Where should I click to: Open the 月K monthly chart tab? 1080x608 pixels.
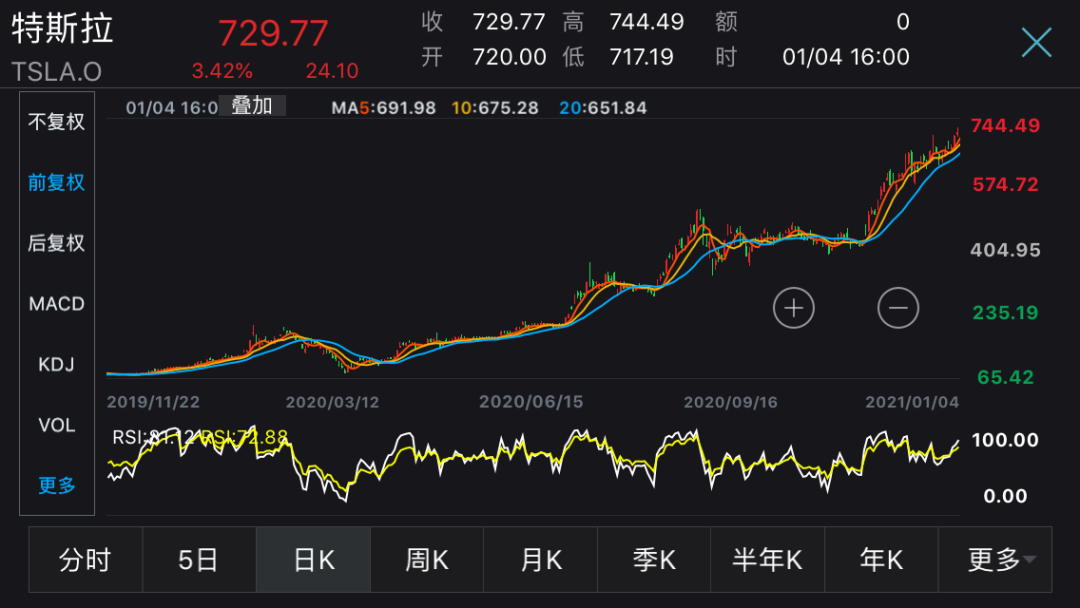tap(541, 560)
